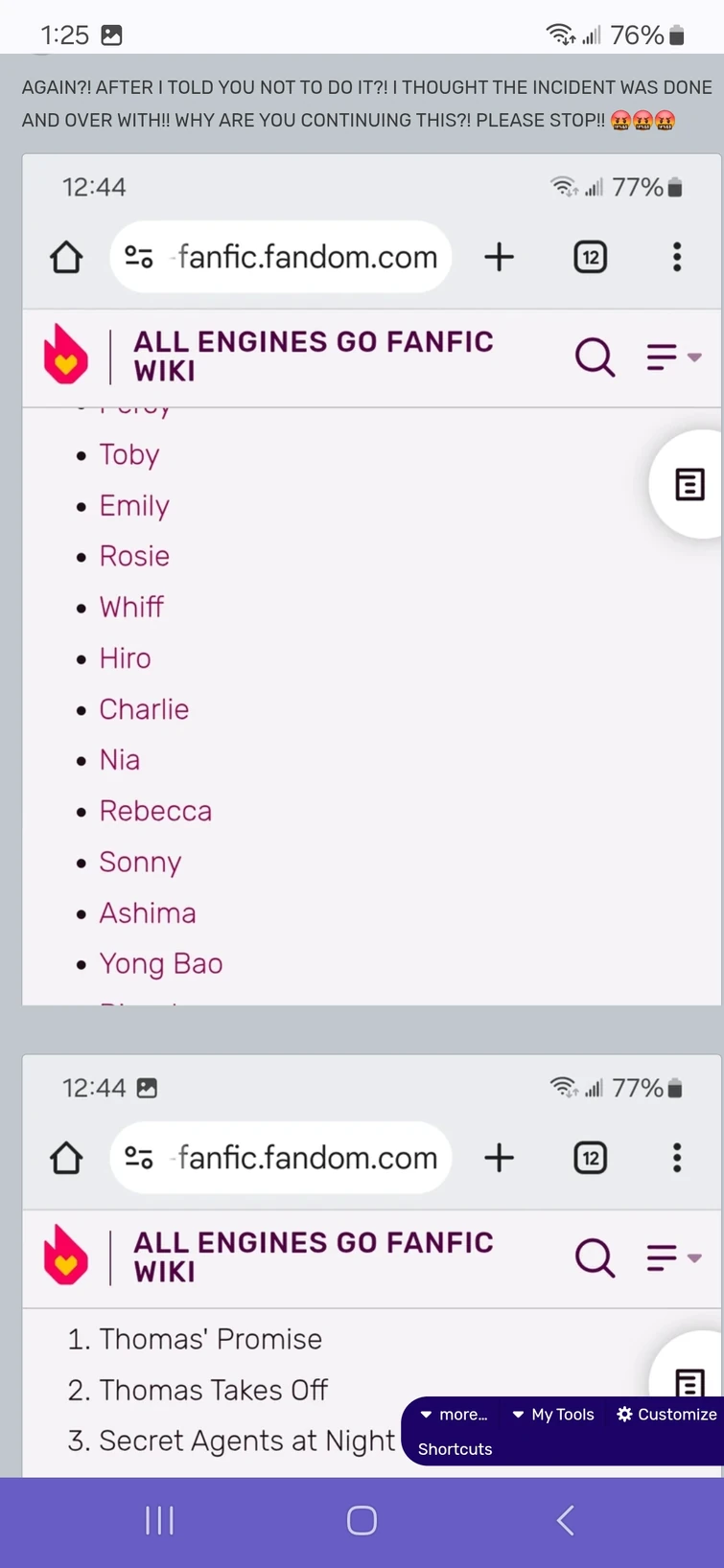
Task: Open the Whiff character page link
Action: point(131,607)
